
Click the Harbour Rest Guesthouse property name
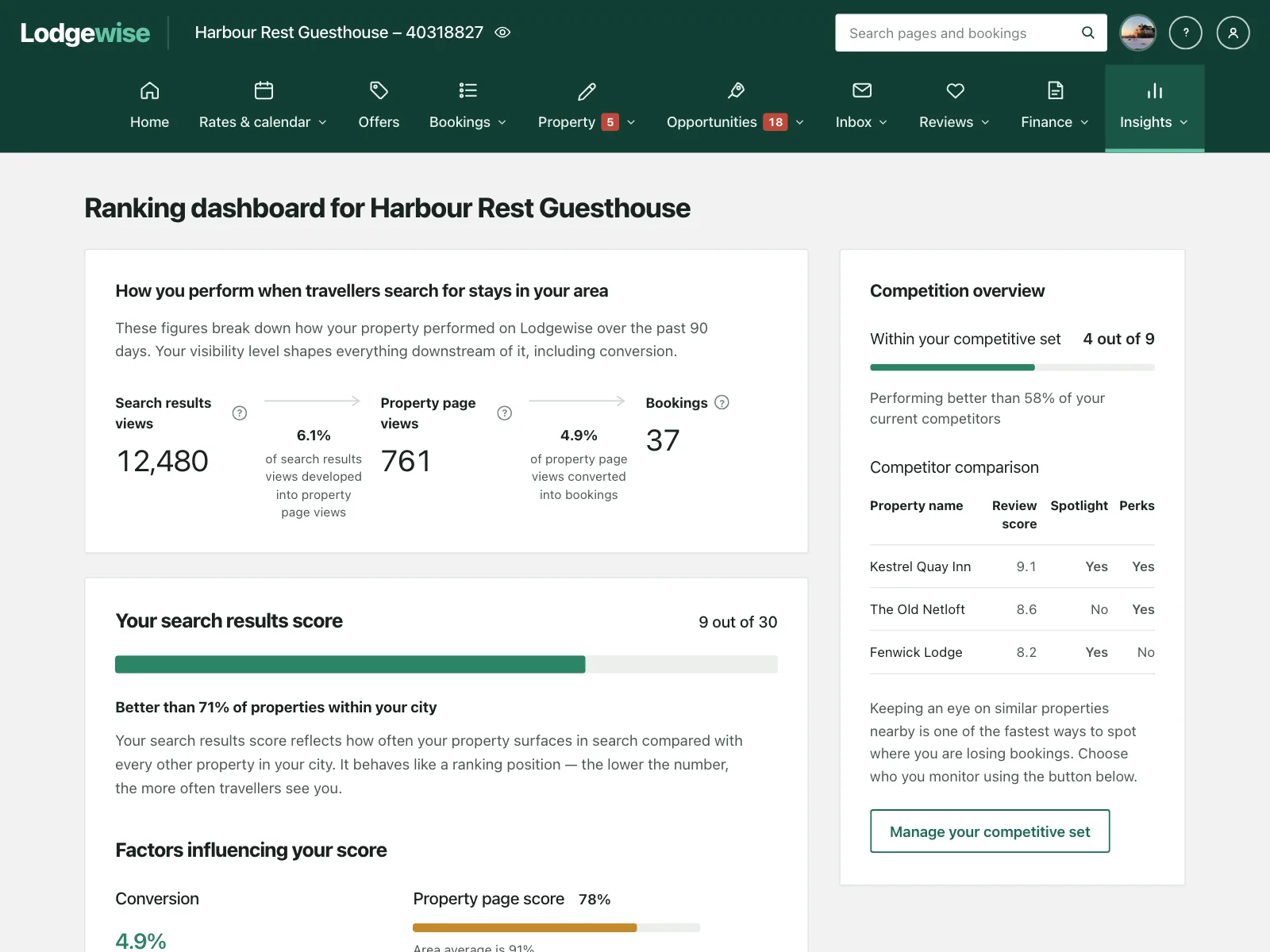[x=339, y=33]
